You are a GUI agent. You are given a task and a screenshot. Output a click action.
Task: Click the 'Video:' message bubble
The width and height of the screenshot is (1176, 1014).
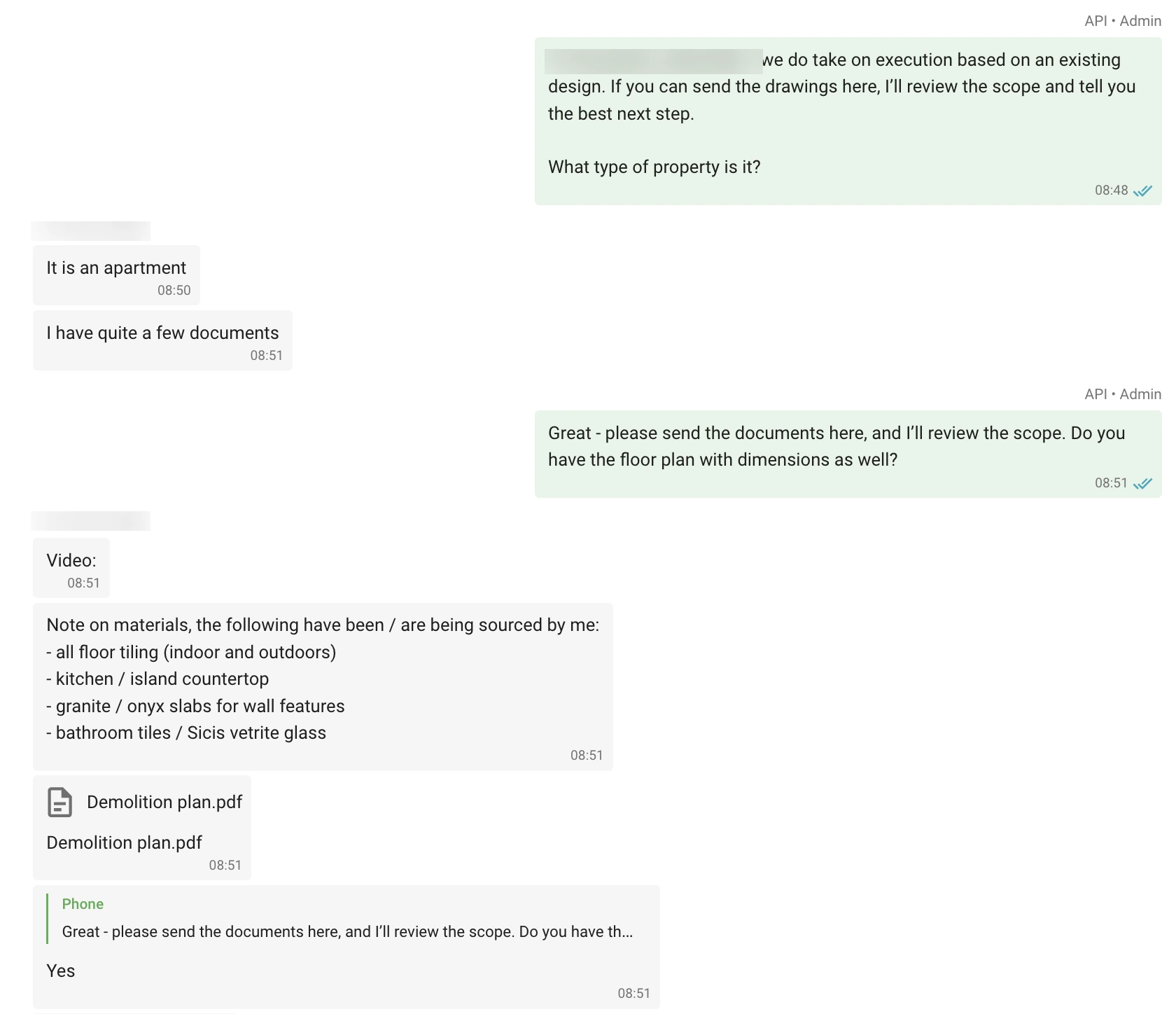pos(71,568)
